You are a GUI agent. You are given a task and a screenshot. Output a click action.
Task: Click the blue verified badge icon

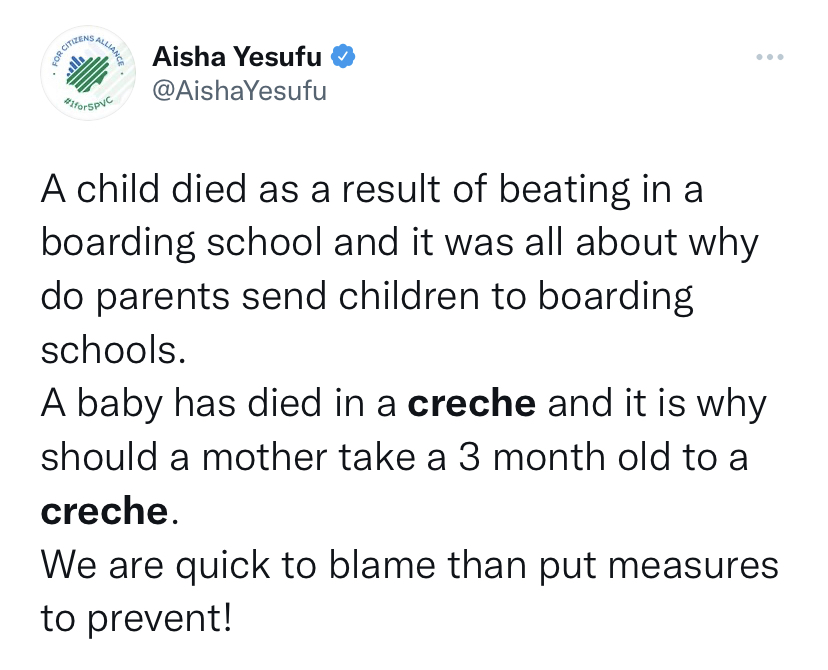342,58
